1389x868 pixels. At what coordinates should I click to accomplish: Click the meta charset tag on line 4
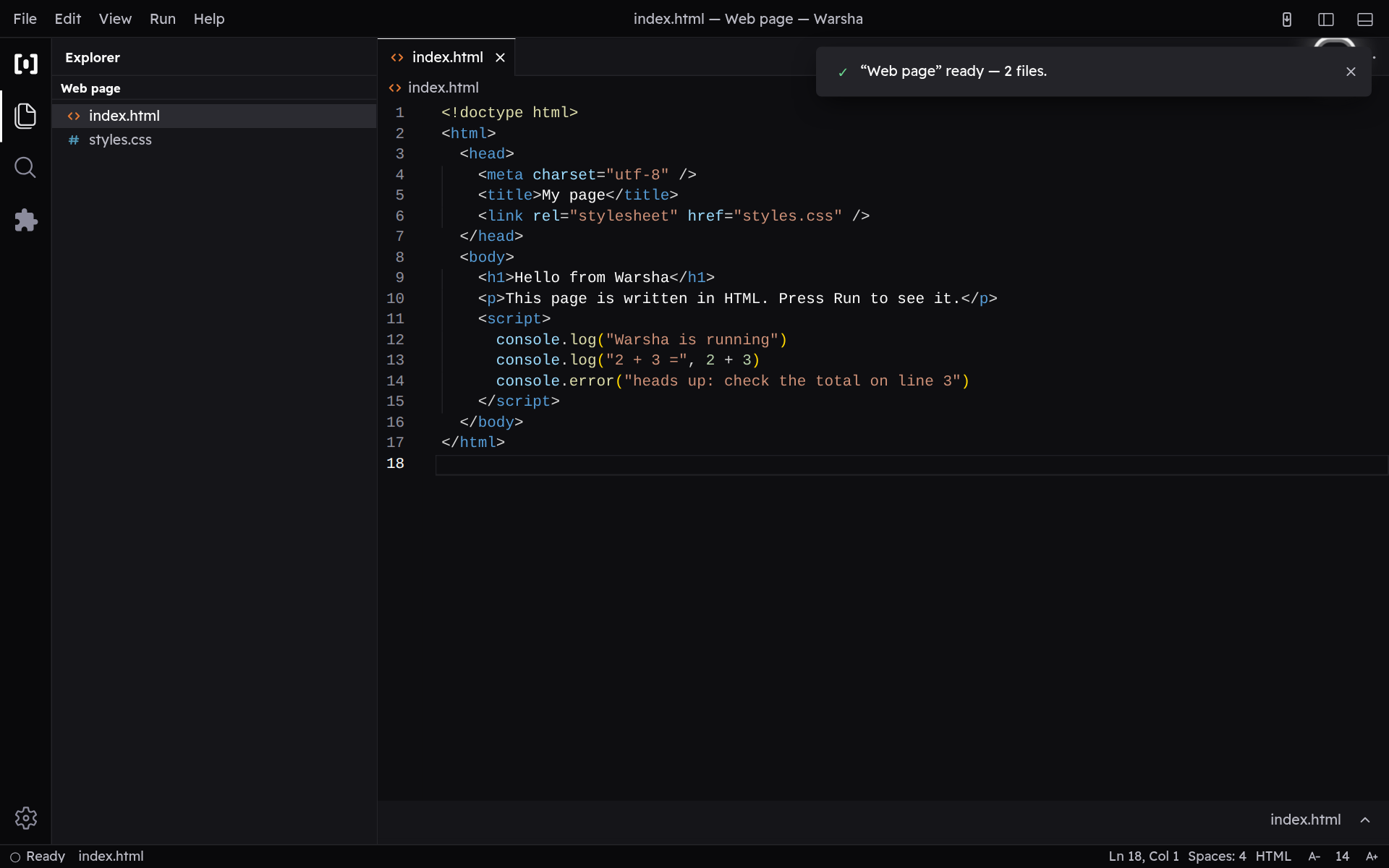587,175
